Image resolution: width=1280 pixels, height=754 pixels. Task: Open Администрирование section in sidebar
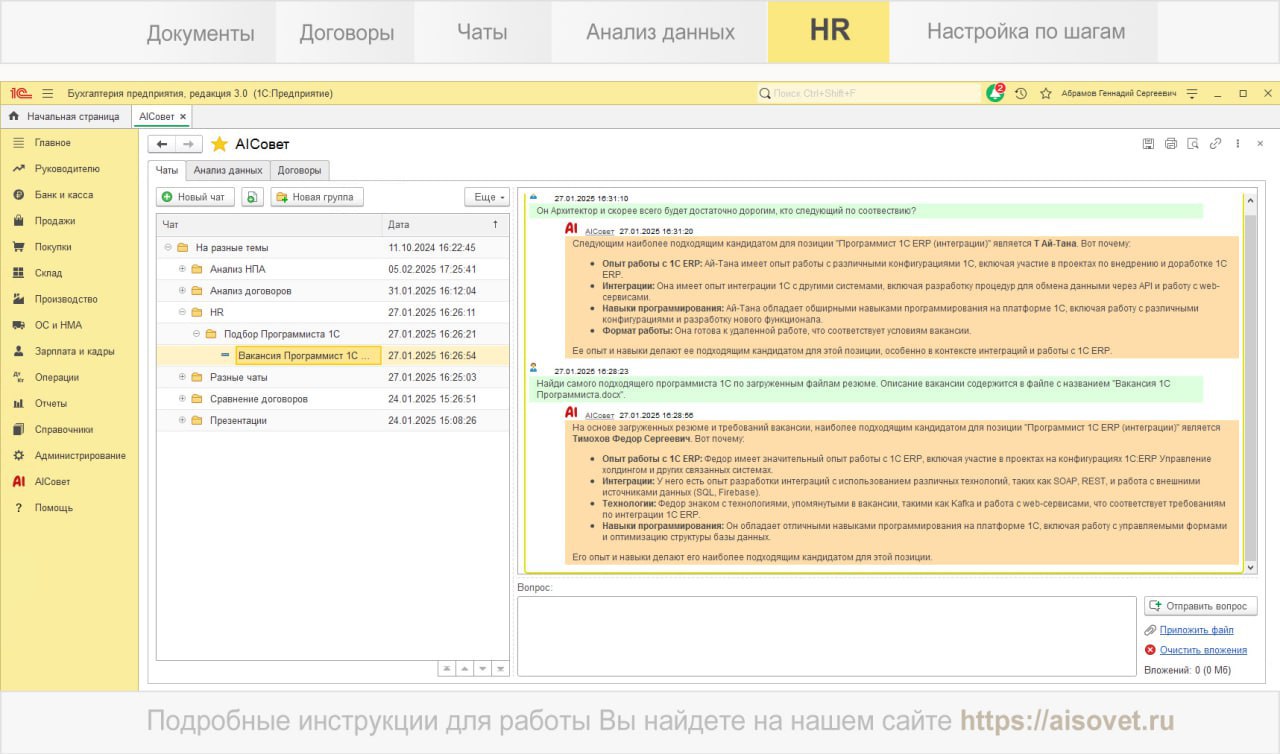click(80, 455)
